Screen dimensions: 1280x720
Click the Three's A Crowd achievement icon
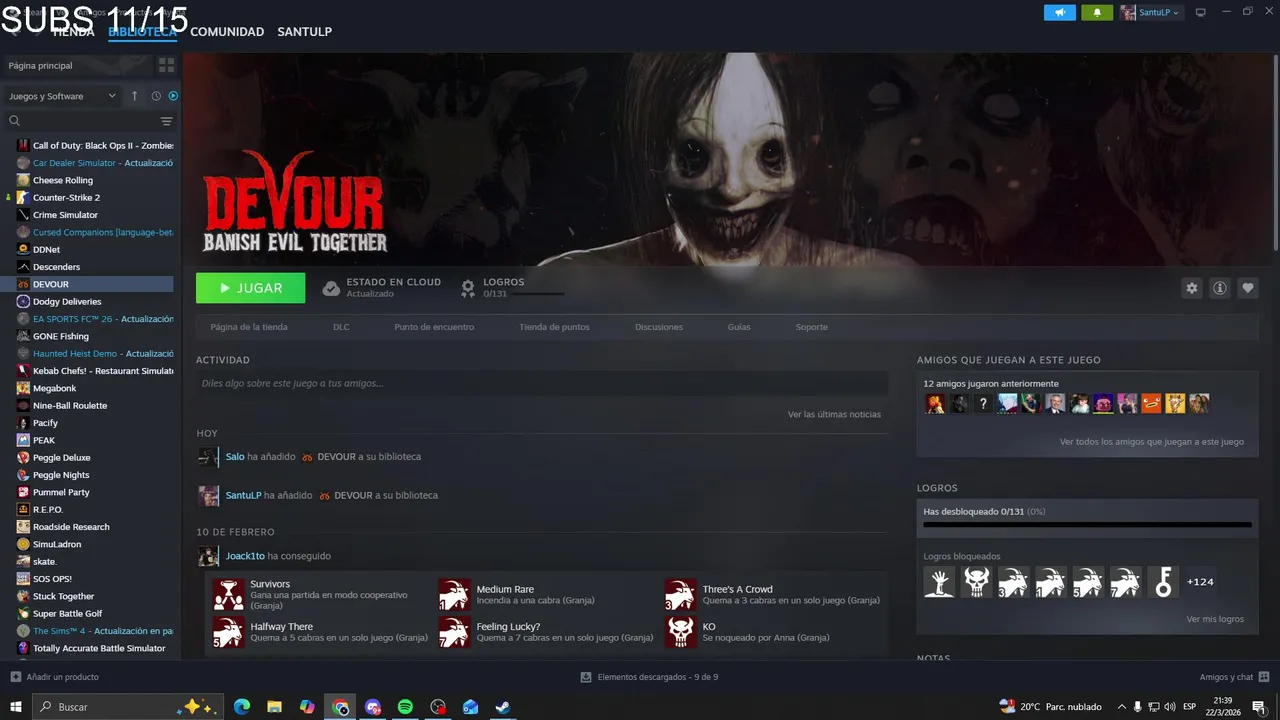tap(680, 594)
